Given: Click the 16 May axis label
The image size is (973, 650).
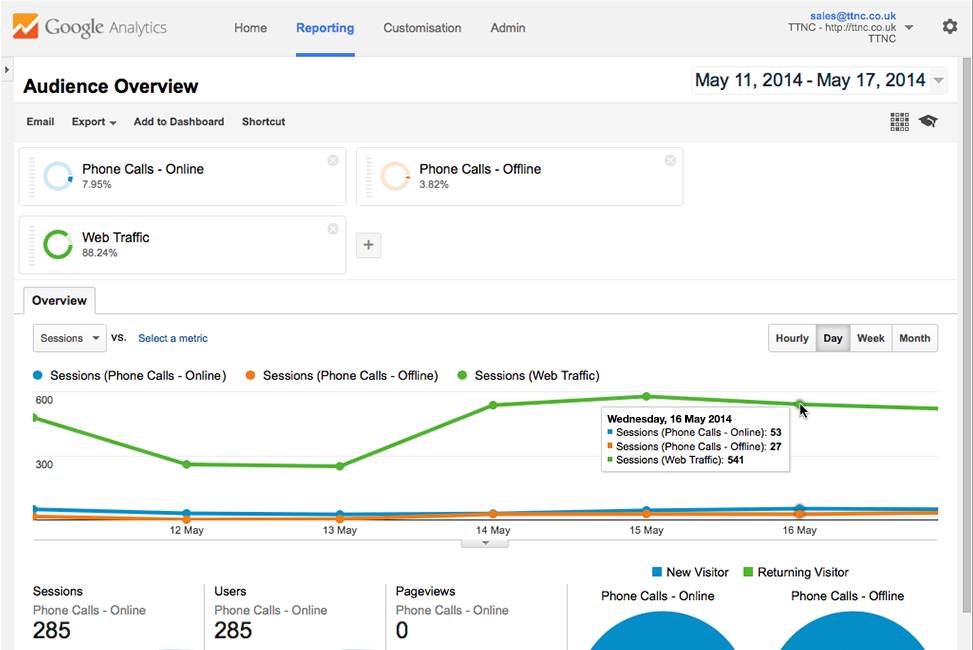Looking at the screenshot, I should (x=799, y=530).
